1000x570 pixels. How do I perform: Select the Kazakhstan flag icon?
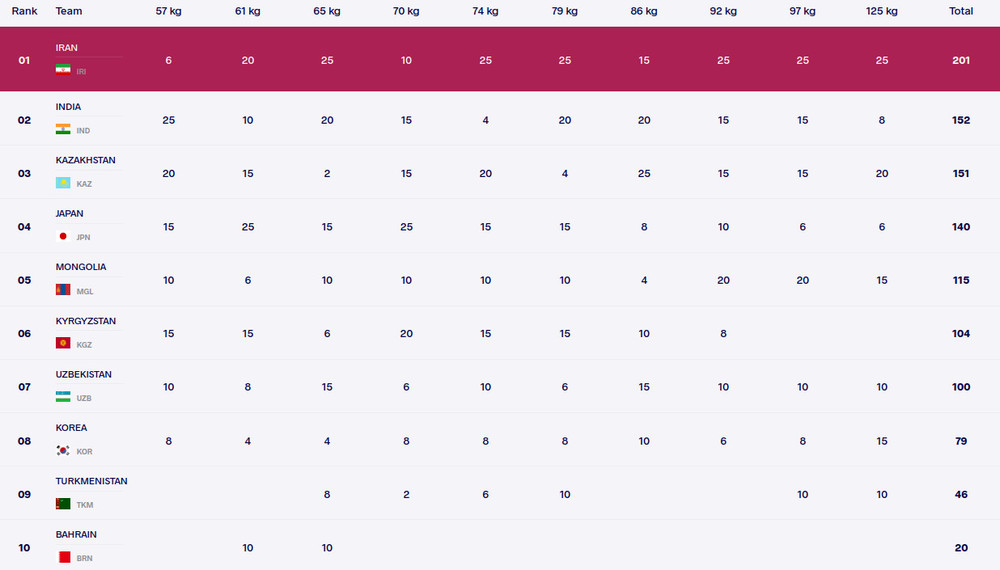63,184
